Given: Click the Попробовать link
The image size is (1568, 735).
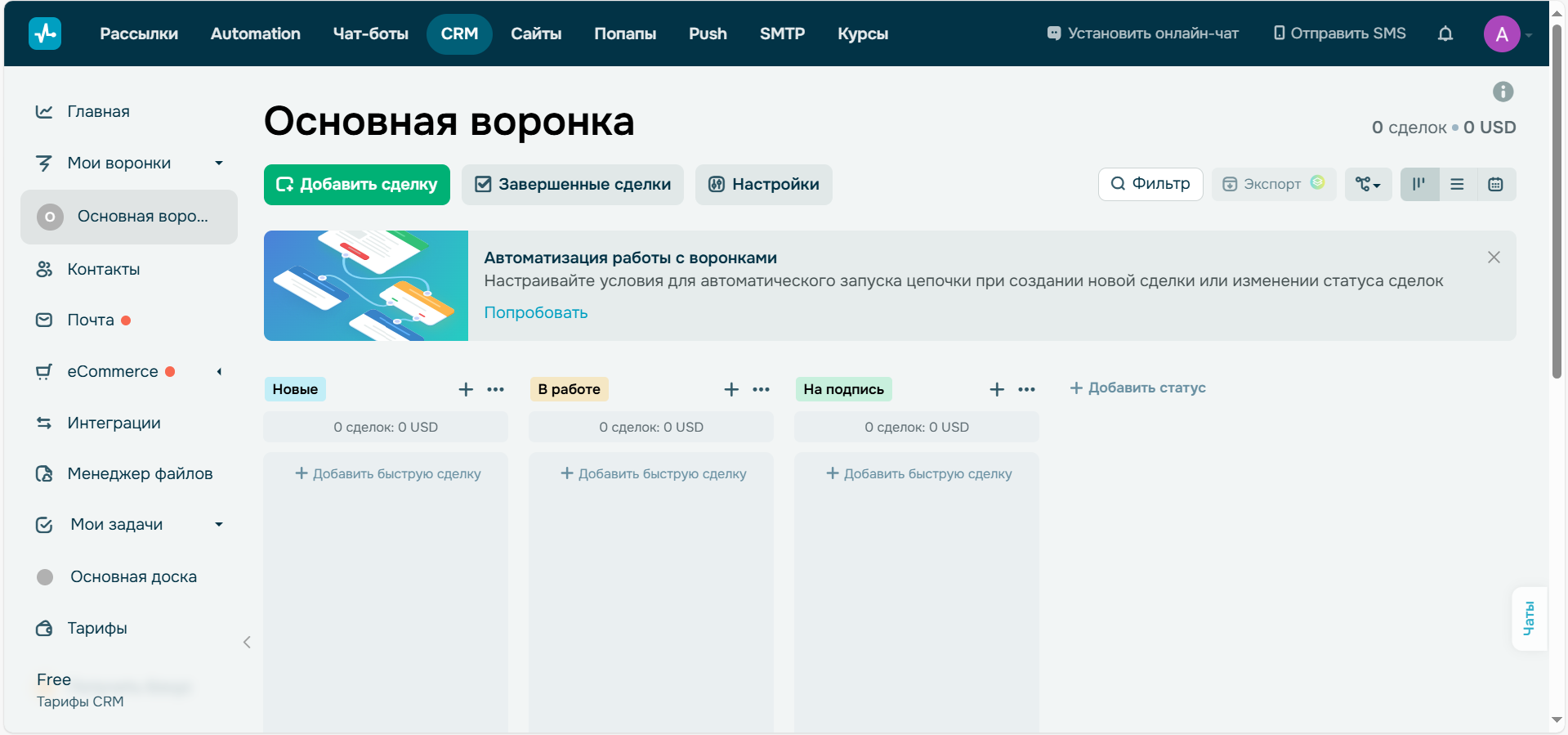Looking at the screenshot, I should (x=536, y=312).
